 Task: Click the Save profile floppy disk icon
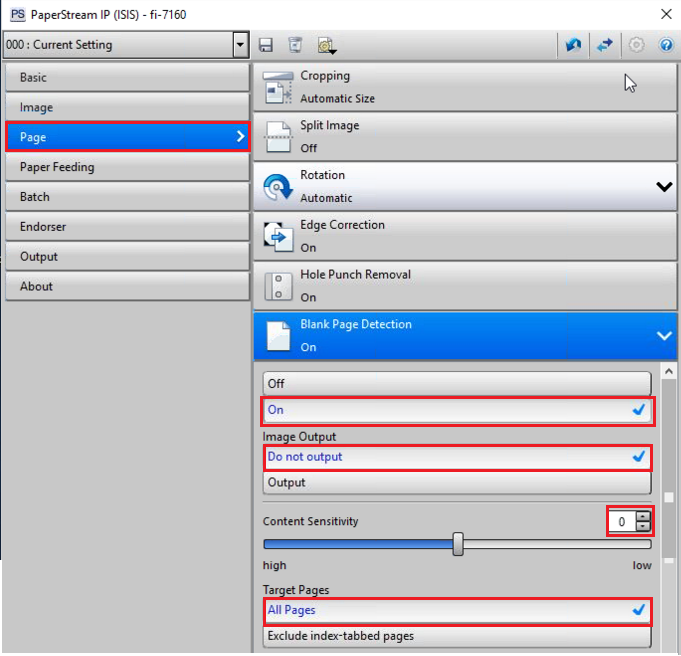[266, 45]
